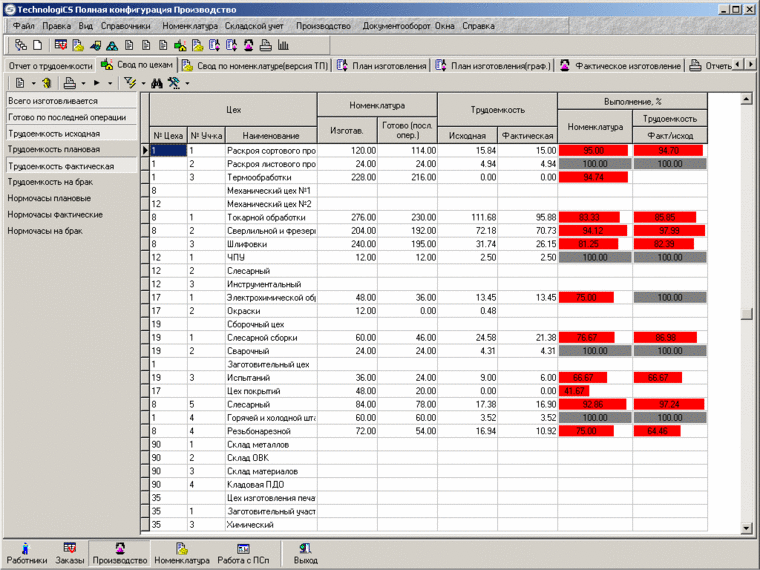Select Производство in the bottom bar

120,554
